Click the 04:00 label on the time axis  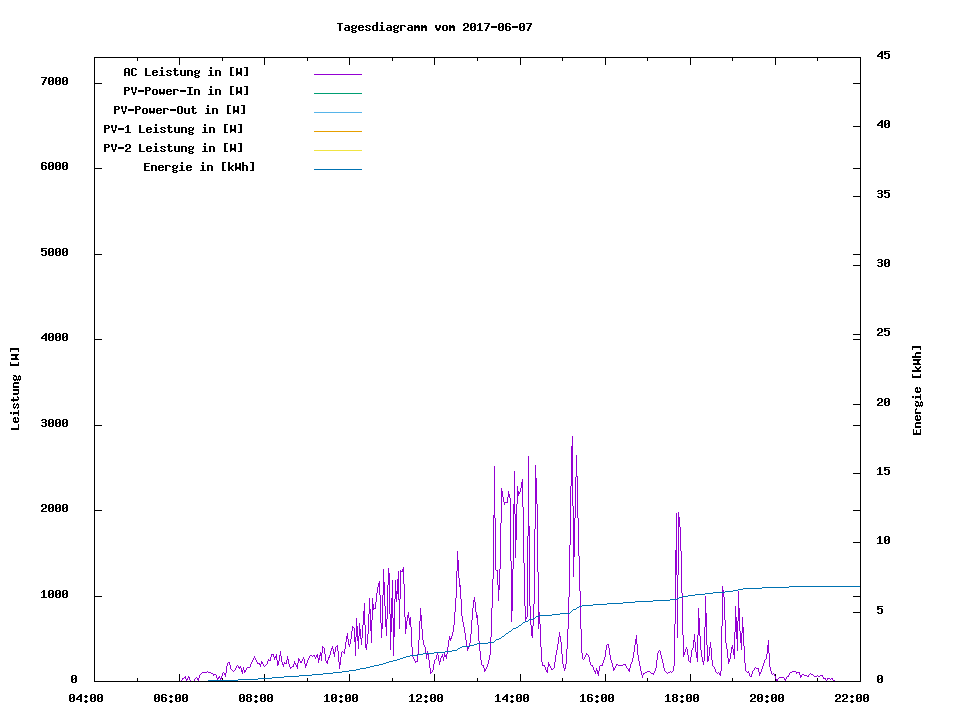coord(85,698)
